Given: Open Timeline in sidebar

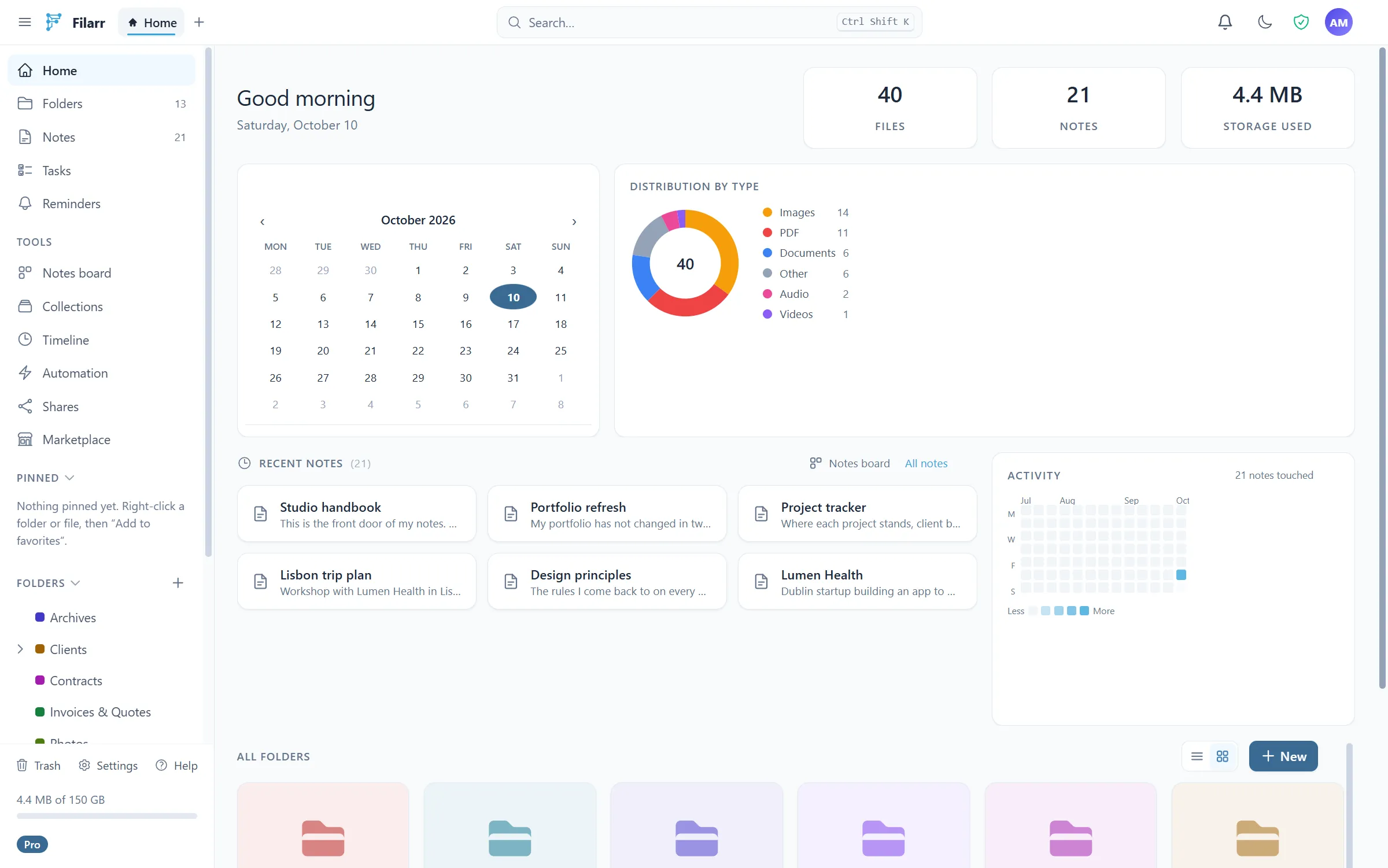Looking at the screenshot, I should point(102,340).
